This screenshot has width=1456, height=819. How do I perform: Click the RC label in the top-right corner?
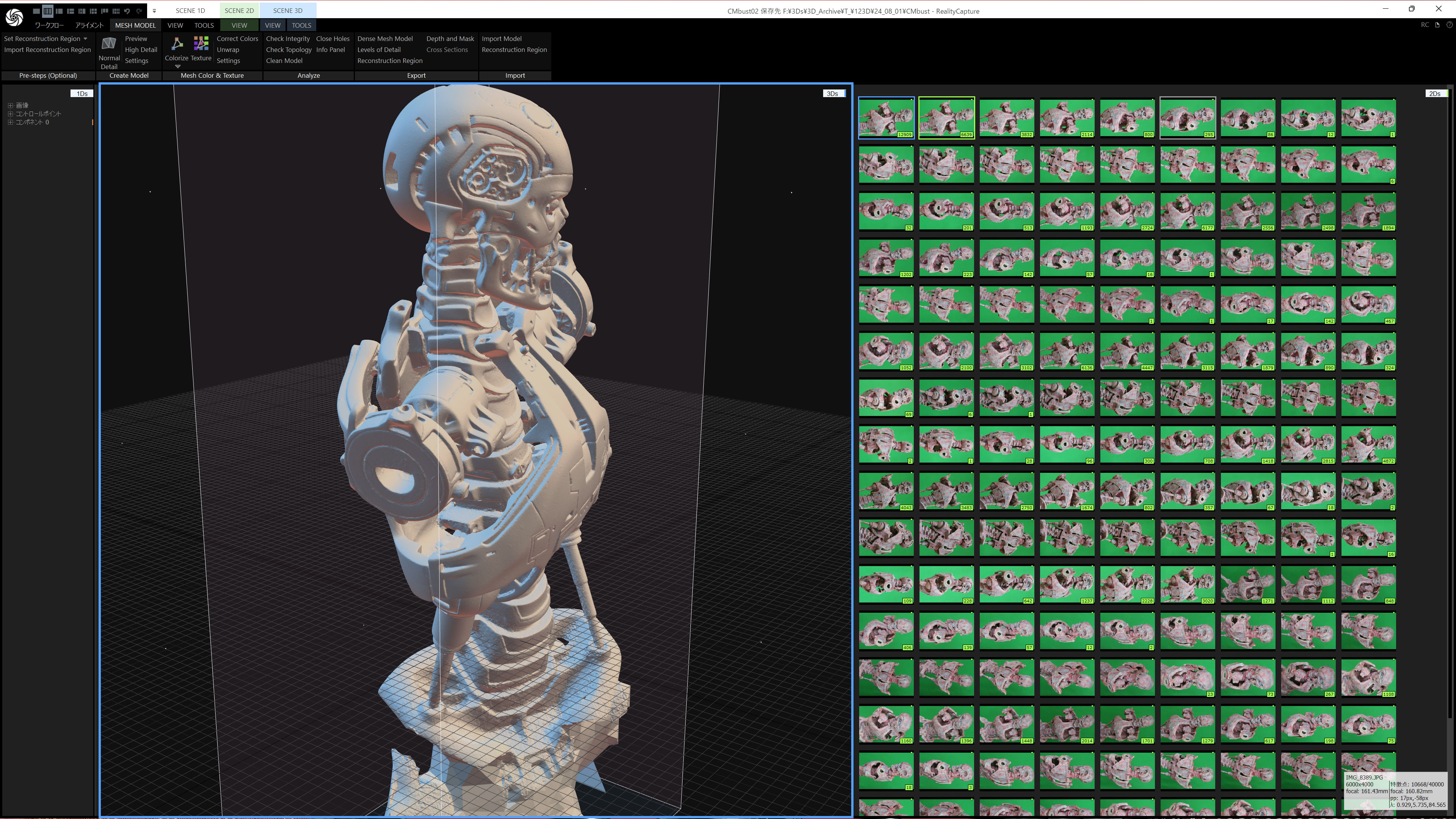(x=1425, y=25)
